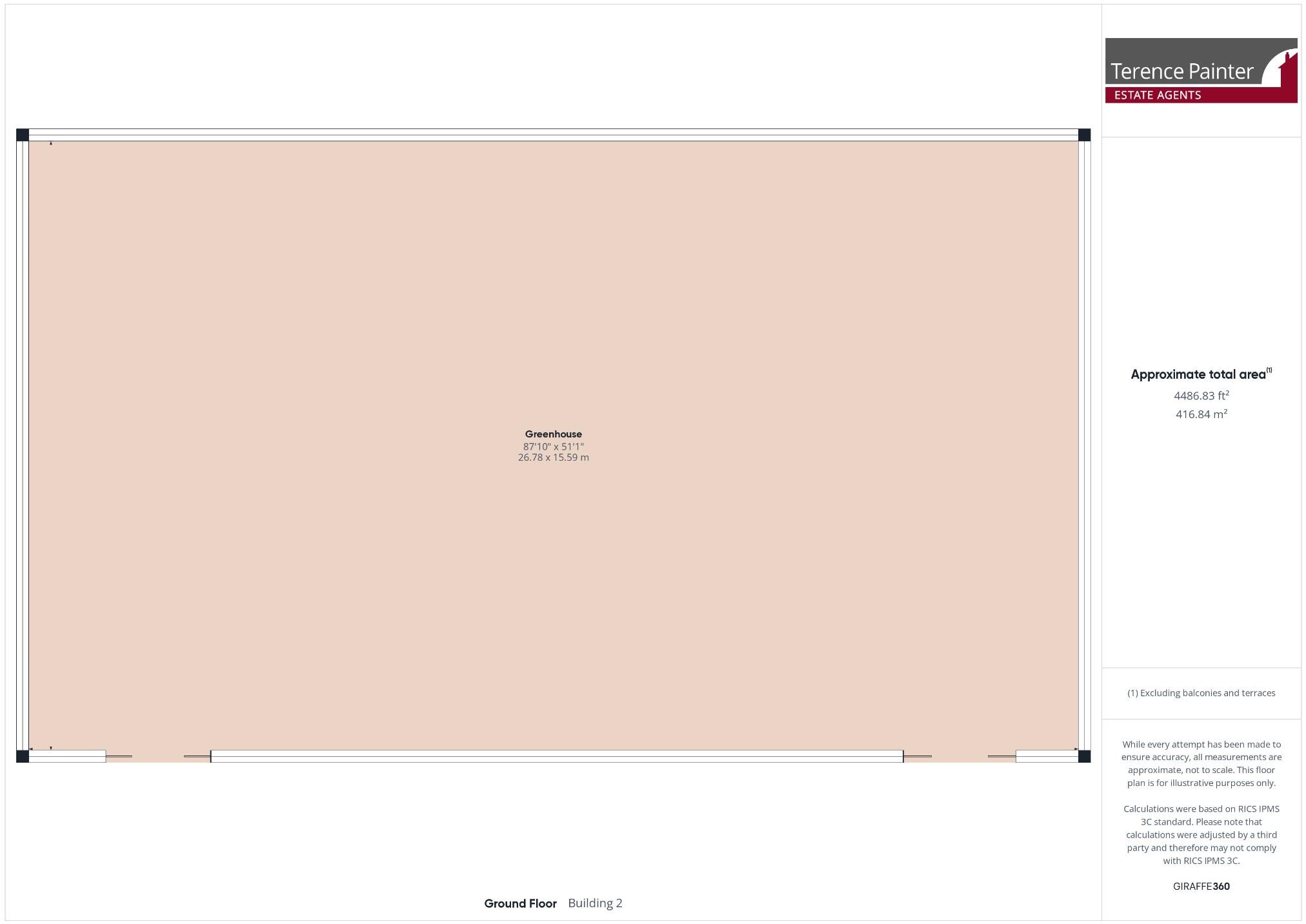Expand the measurement disclaimer panel
The width and height of the screenshot is (1306, 924).
pyautogui.click(x=1201, y=763)
